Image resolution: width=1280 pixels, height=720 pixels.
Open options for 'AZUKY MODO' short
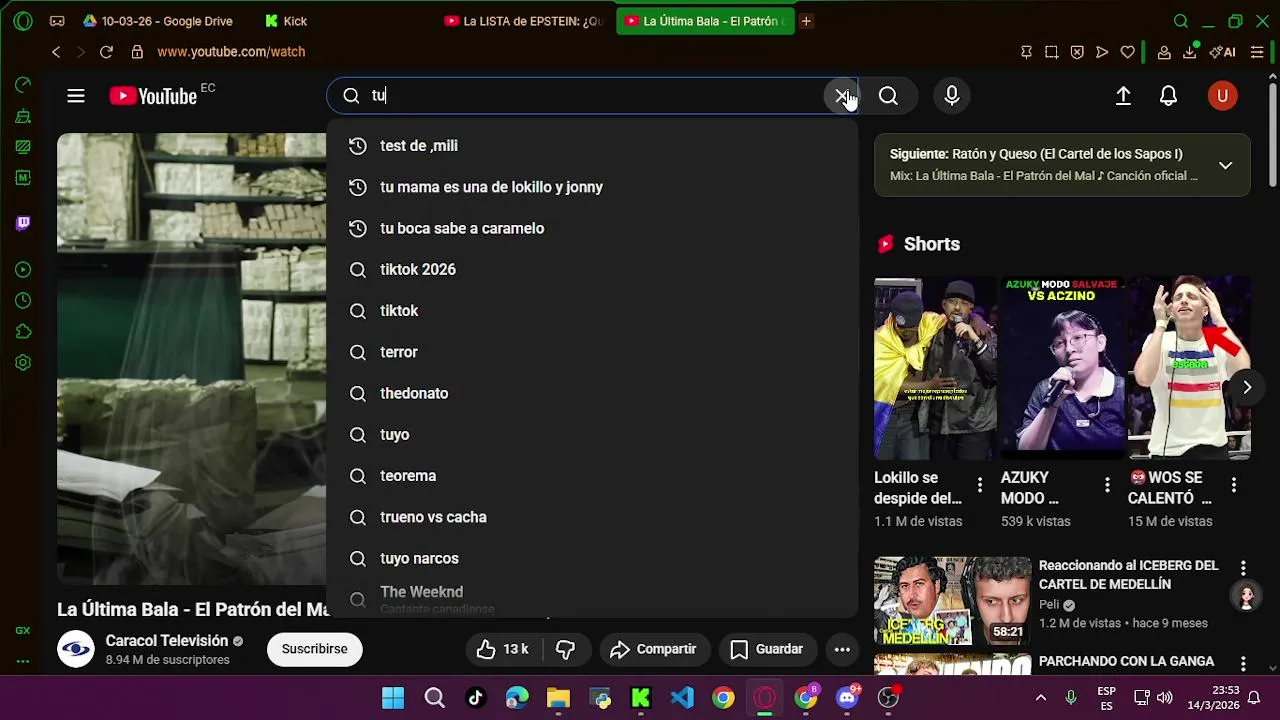[1107, 485]
